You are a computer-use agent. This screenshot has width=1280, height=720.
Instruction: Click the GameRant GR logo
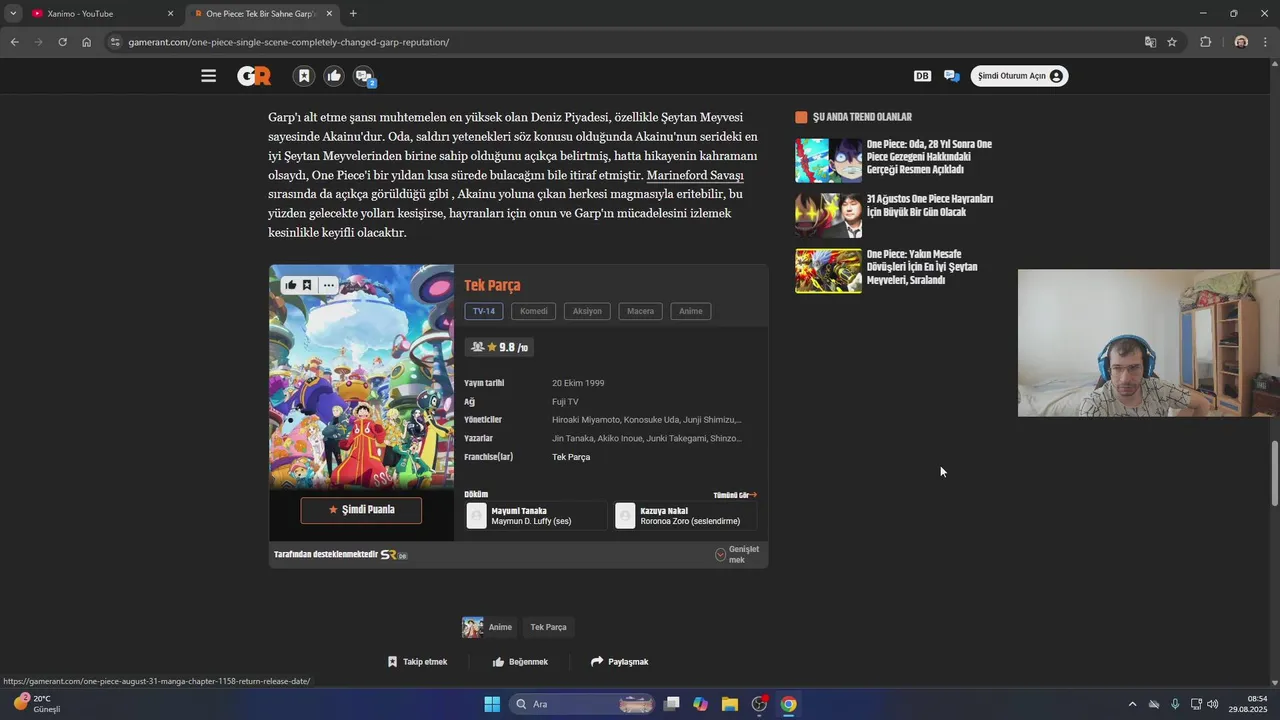(x=254, y=76)
